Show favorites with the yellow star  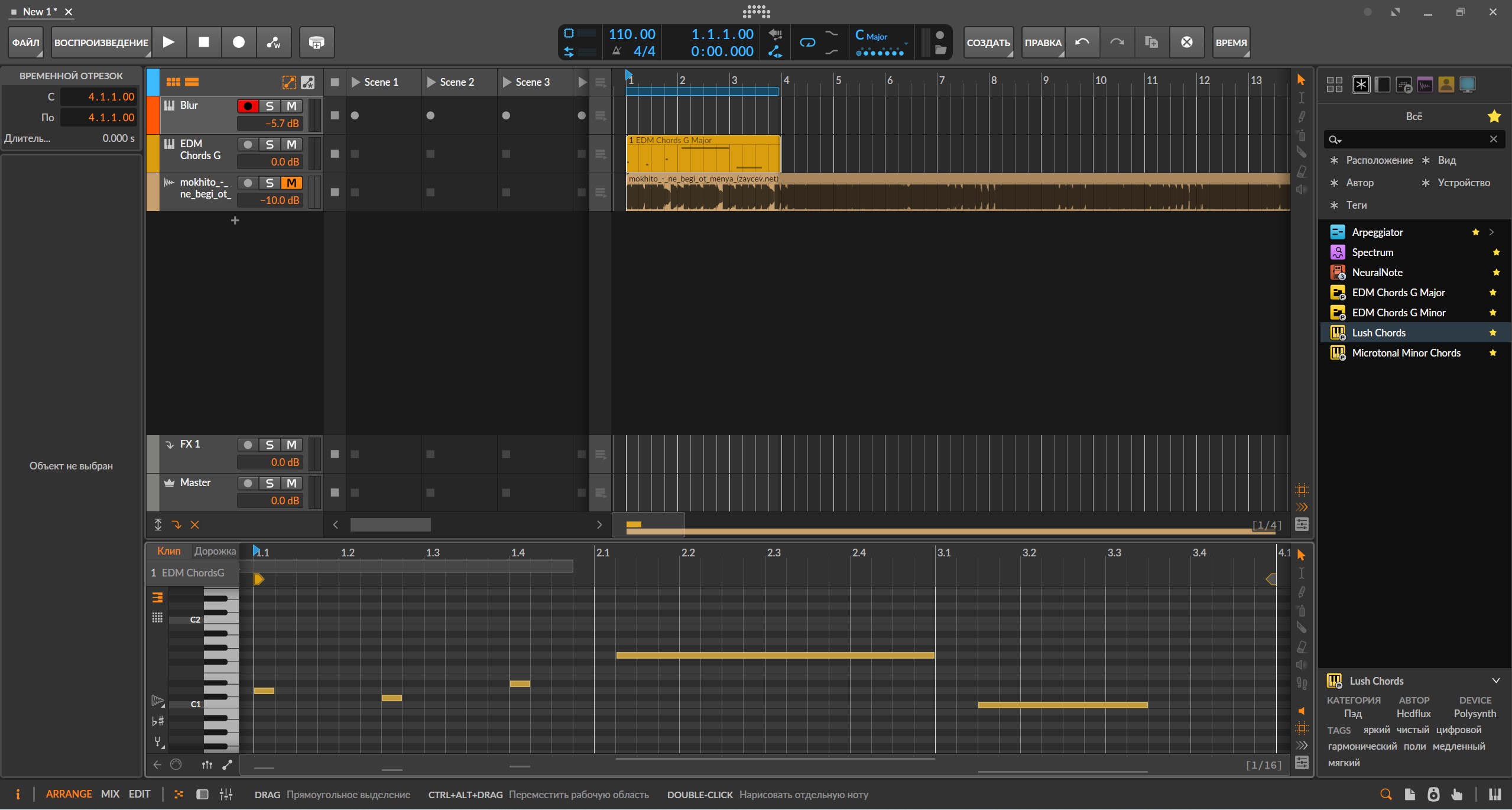[1494, 116]
